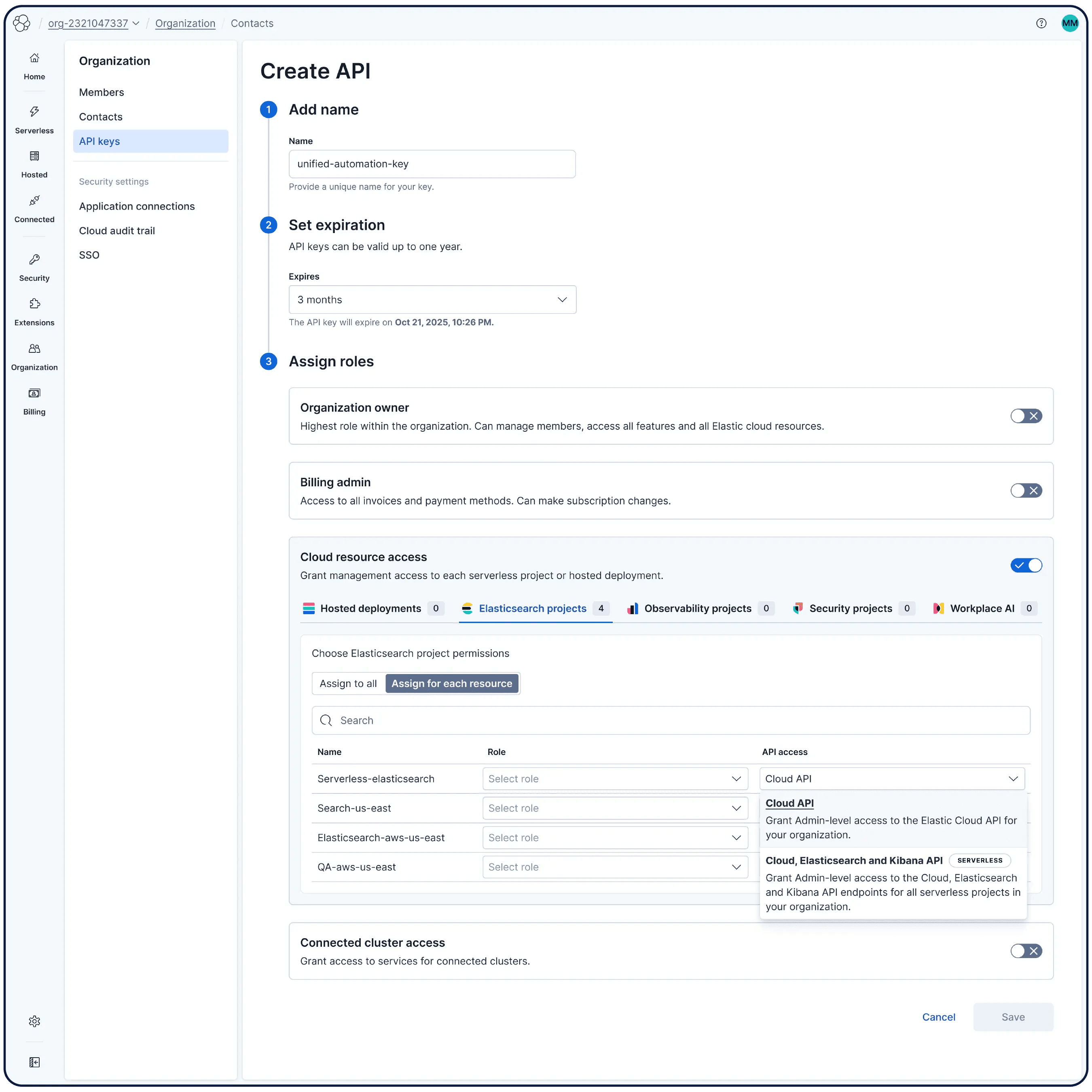Focus the Name input field
This screenshot has width=1092, height=1092.
pos(432,164)
